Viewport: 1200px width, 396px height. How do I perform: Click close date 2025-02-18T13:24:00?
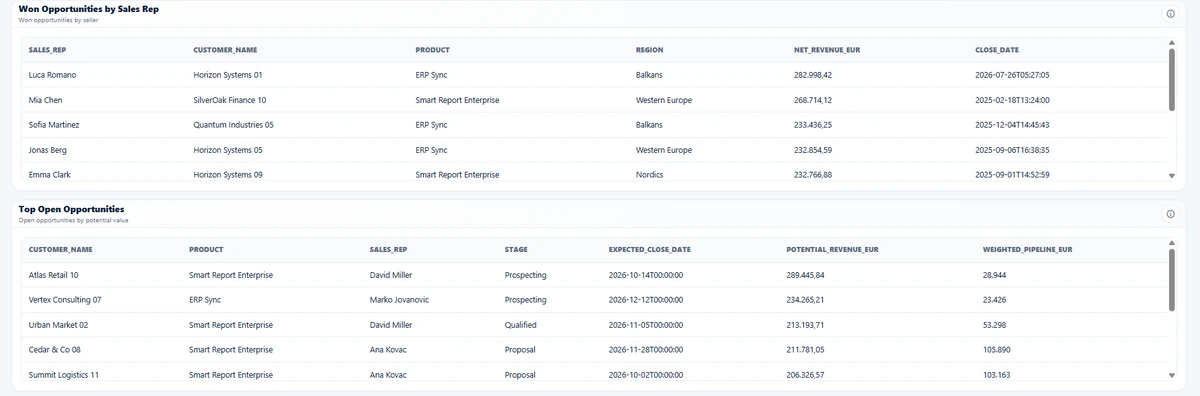coord(1012,100)
